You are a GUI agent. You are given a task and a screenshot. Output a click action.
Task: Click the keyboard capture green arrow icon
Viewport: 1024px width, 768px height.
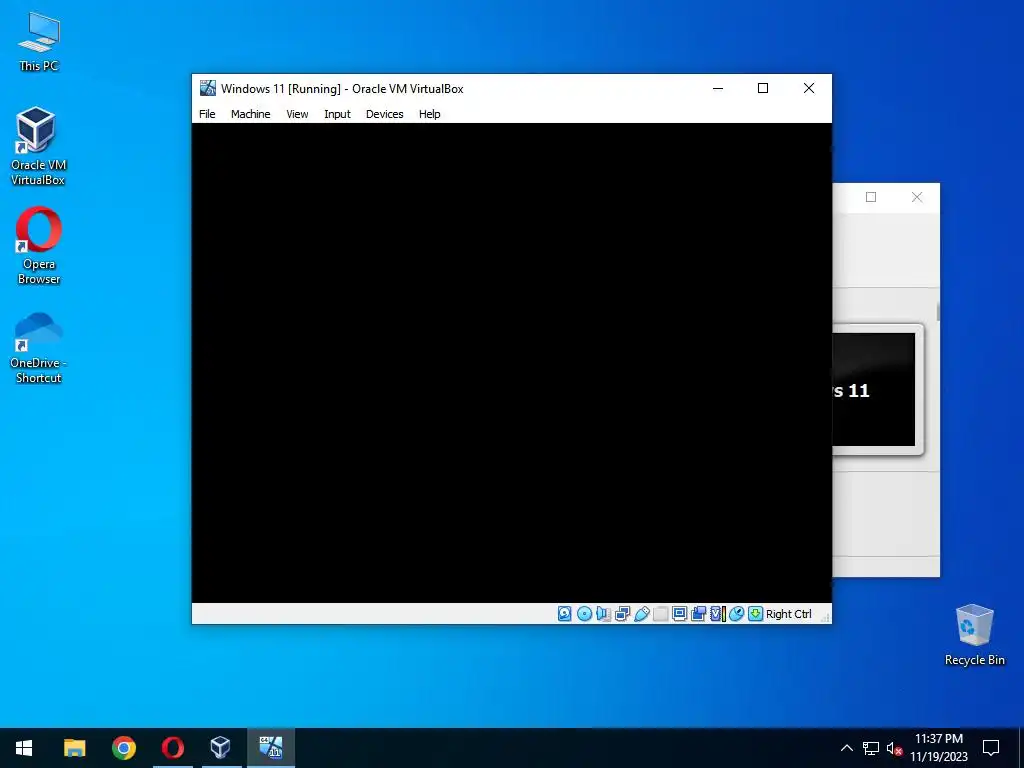pyautogui.click(x=756, y=613)
